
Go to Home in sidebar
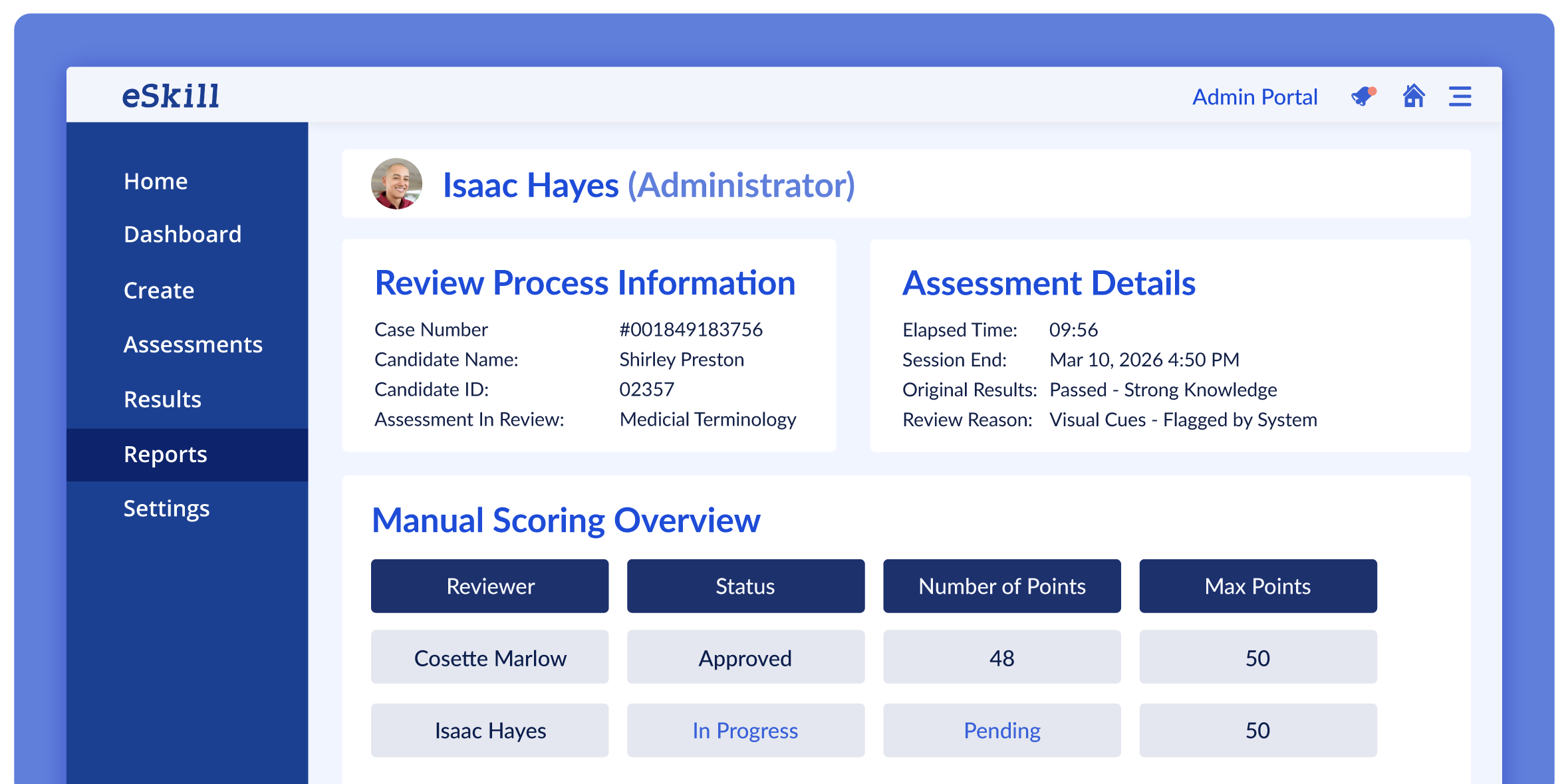click(156, 182)
